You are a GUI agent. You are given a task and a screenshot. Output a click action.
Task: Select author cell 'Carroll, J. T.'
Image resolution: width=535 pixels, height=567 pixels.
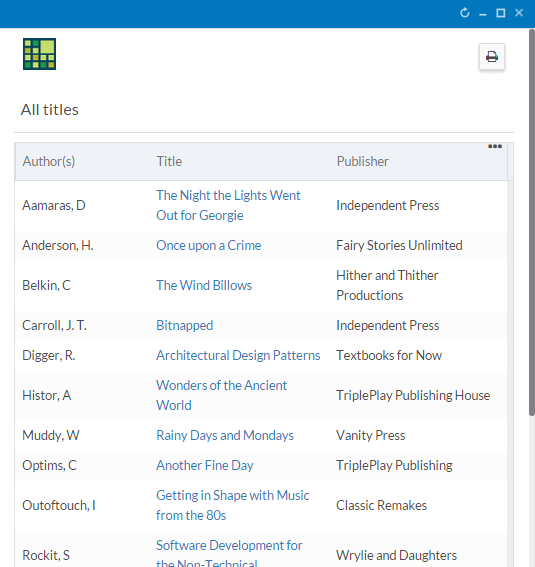pos(55,325)
